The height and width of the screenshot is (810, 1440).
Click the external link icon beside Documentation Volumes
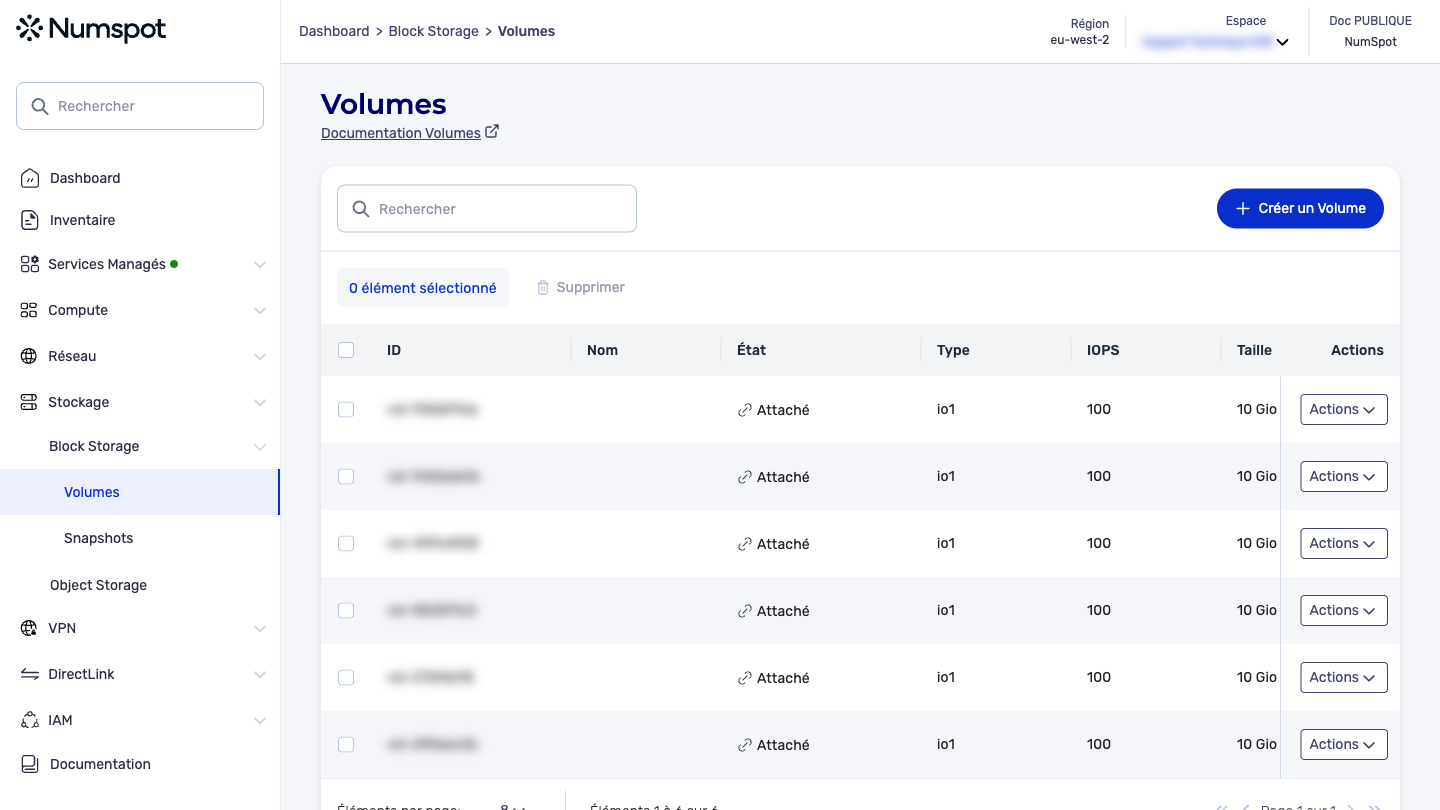click(492, 131)
